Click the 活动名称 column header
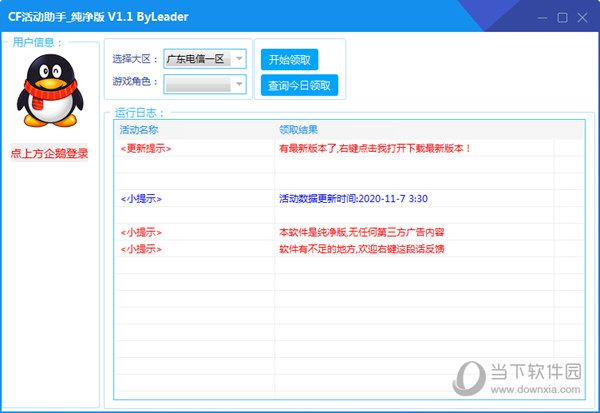 point(139,130)
